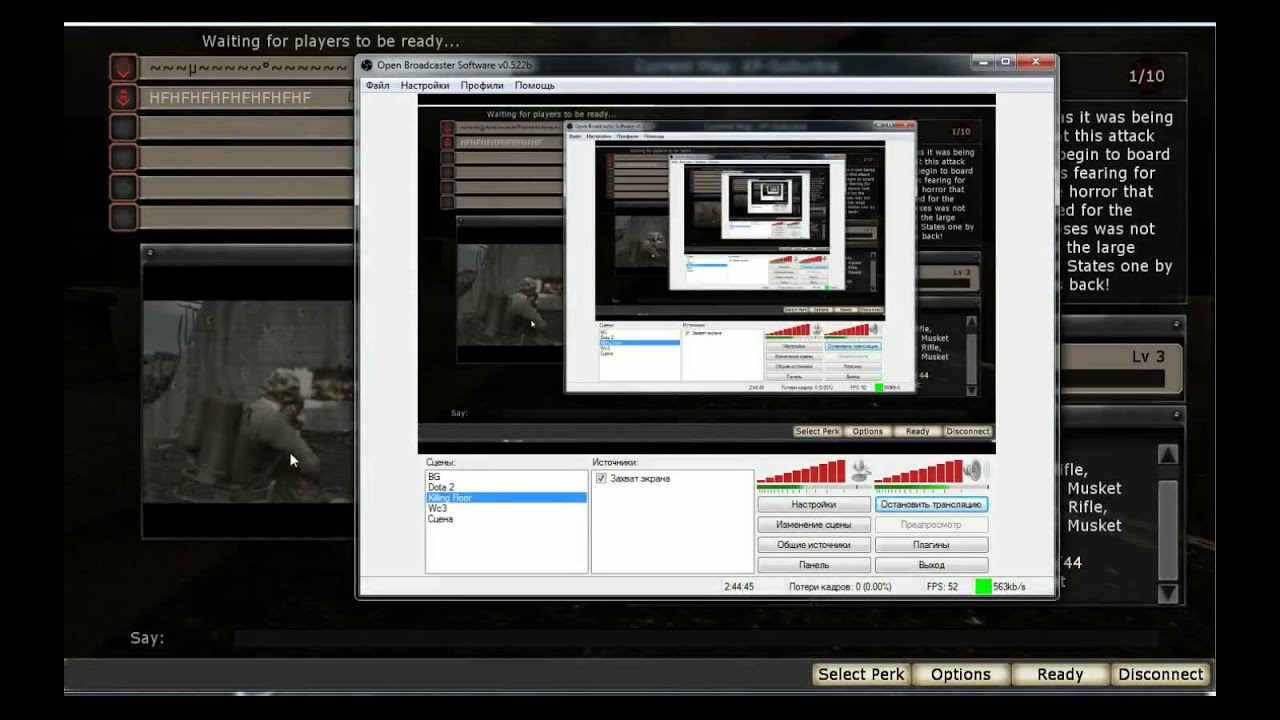Click the perk icon beside the ~~~~µ~~~~ player
Screen dimensions: 1280x720
click(123, 68)
